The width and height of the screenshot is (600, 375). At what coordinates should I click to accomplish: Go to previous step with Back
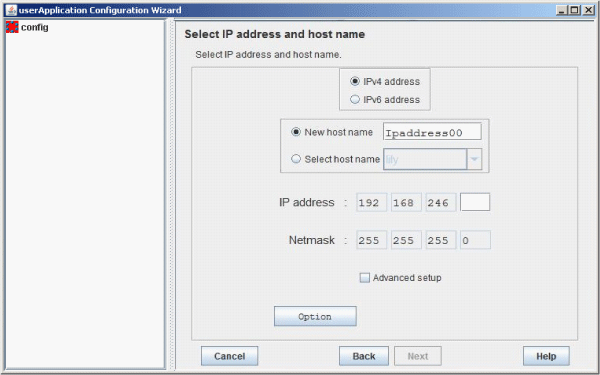pos(364,356)
